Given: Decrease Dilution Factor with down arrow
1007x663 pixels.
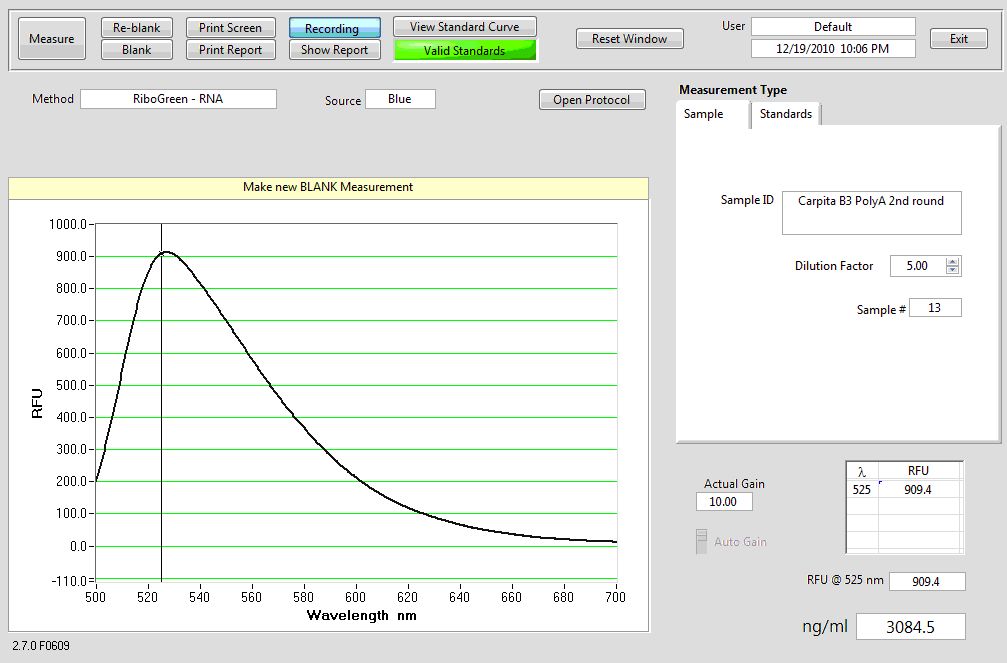Looking at the screenshot, I should pyautogui.click(x=952, y=270).
